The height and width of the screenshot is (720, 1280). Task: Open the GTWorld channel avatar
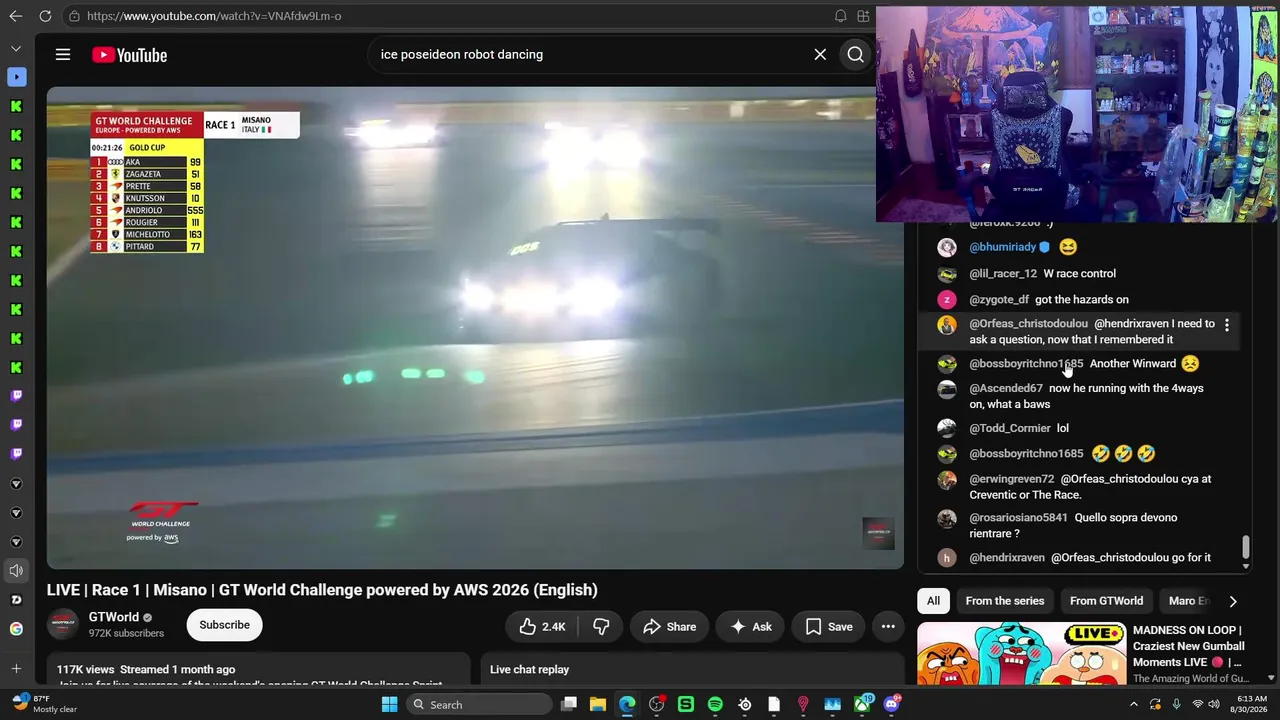pyautogui.click(x=63, y=625)
